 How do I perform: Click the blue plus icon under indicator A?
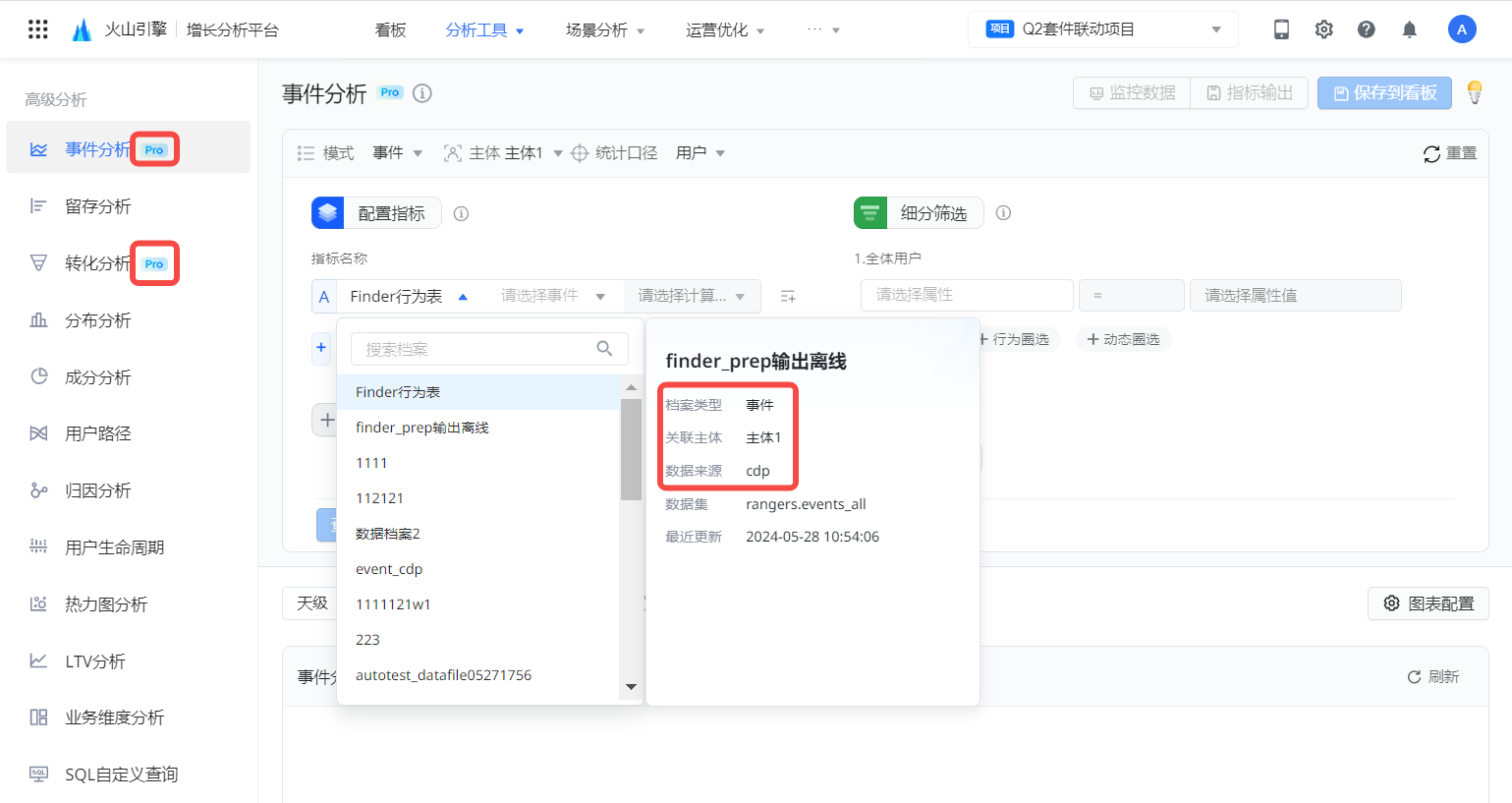(321, 347)
